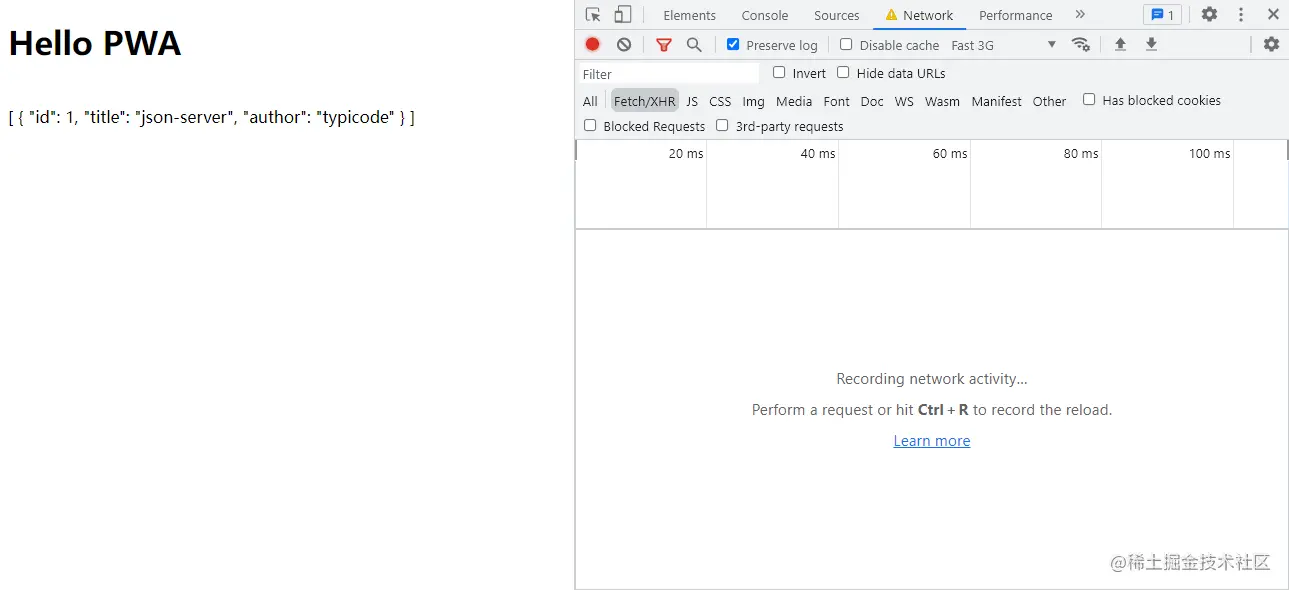Filter requests by Font type
The image size is (1289, 590).
pyautogui.click(x=837, y=101)
